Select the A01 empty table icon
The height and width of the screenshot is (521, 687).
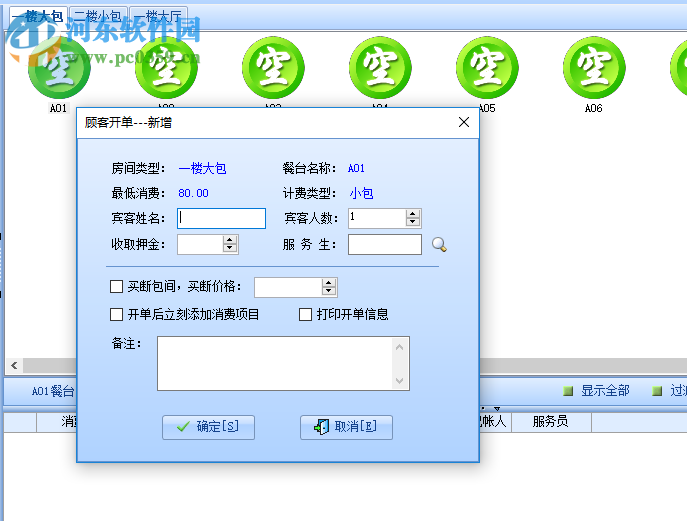pyautogui.click(x=59, y=68)
